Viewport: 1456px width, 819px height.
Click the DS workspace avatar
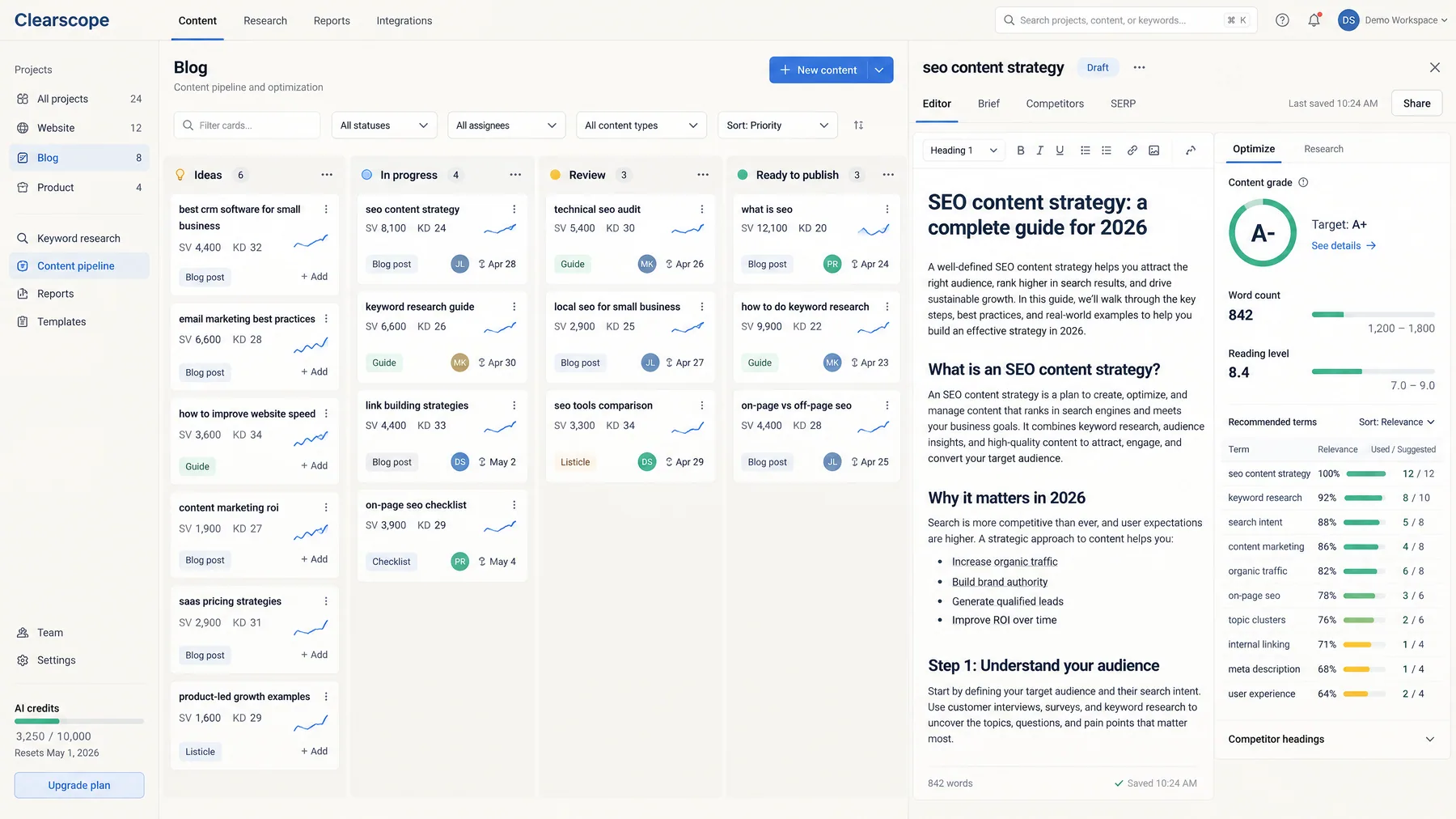(1348, 20)
